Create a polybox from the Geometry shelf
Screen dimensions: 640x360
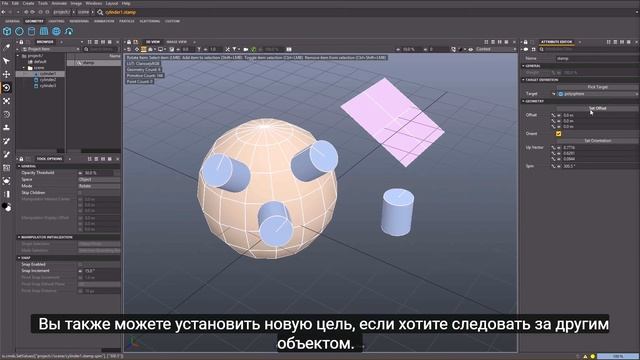(x=7, y=31)
